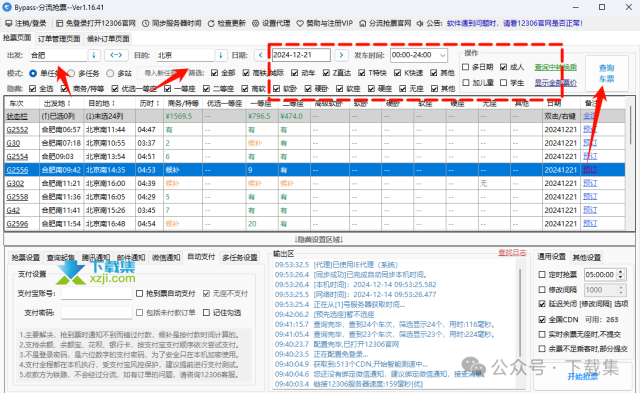Enable the 定时抢票 checkbox
Viewport: 640px width, 393px height.
(542, 275)
